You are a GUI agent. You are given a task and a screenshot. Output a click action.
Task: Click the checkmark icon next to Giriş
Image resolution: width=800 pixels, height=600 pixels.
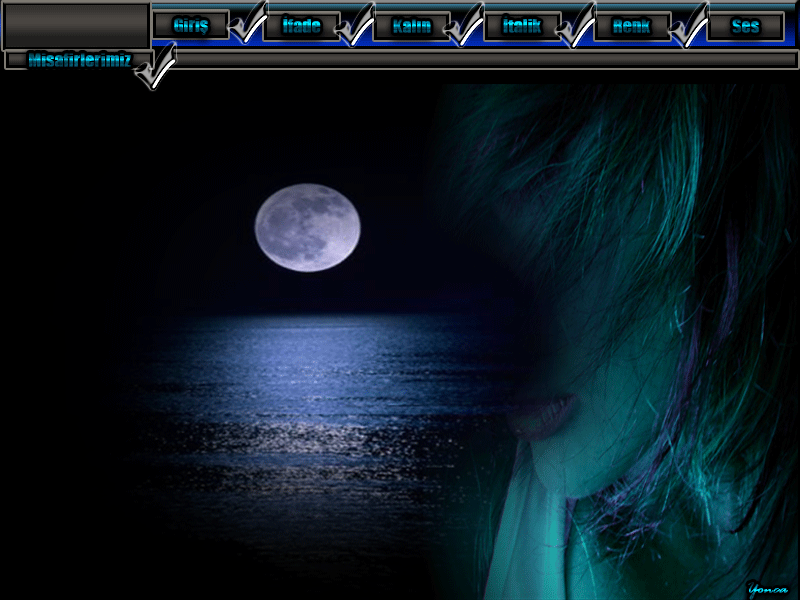[x=247, y=24]
